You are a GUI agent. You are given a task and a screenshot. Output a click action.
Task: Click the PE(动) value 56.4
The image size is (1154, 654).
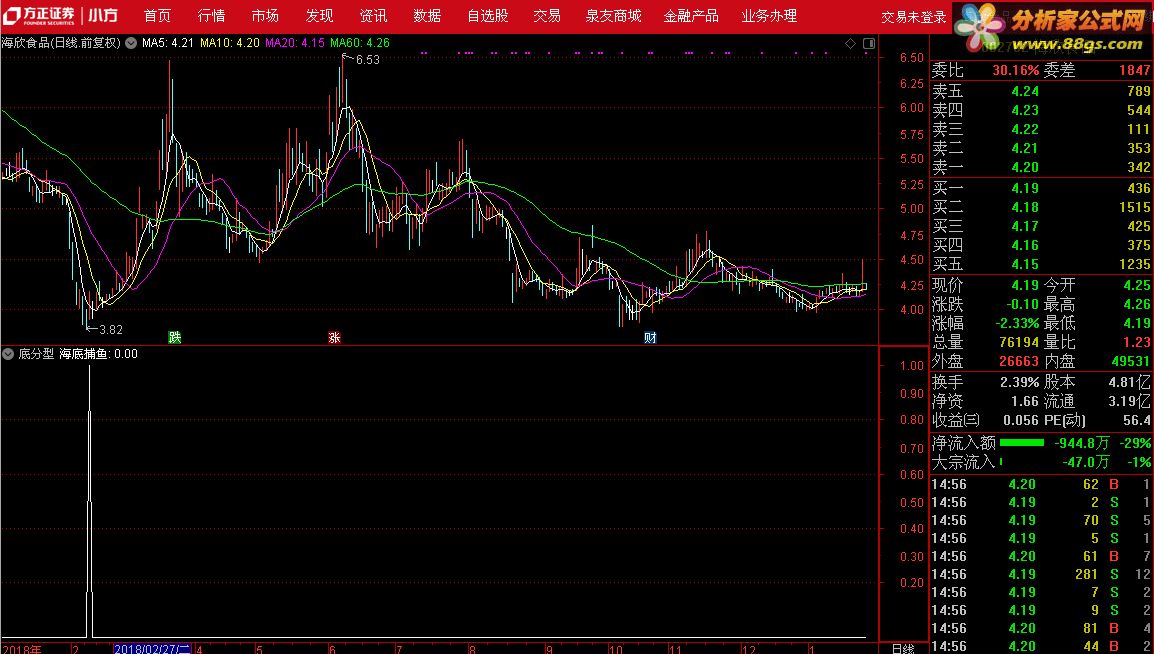pyautogui.click(x=1137, y=421)
